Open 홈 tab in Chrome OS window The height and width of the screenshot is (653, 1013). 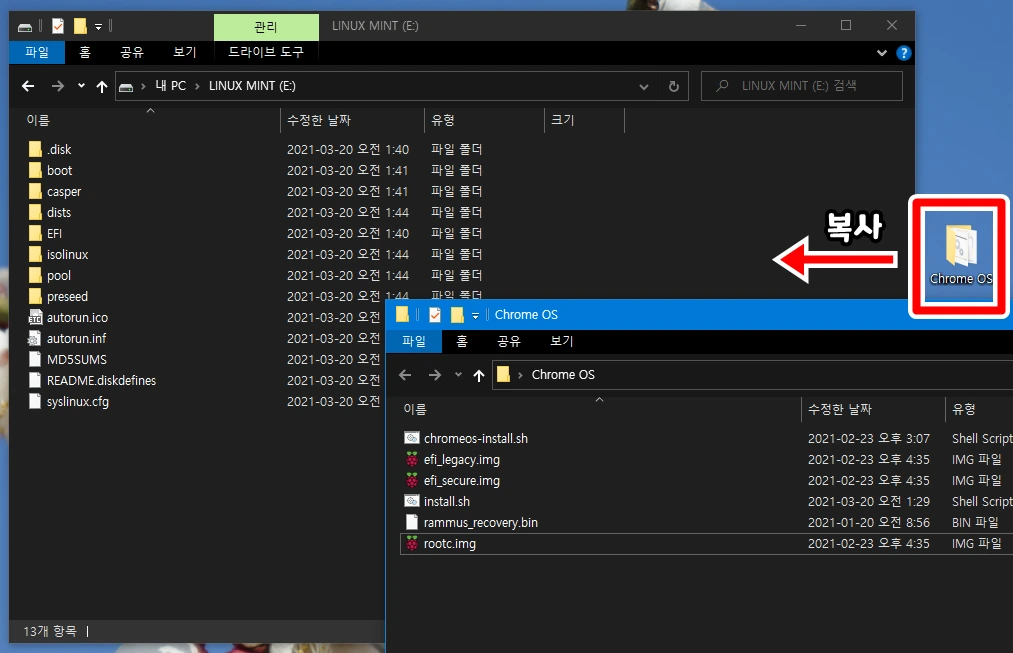coord(461,341)
